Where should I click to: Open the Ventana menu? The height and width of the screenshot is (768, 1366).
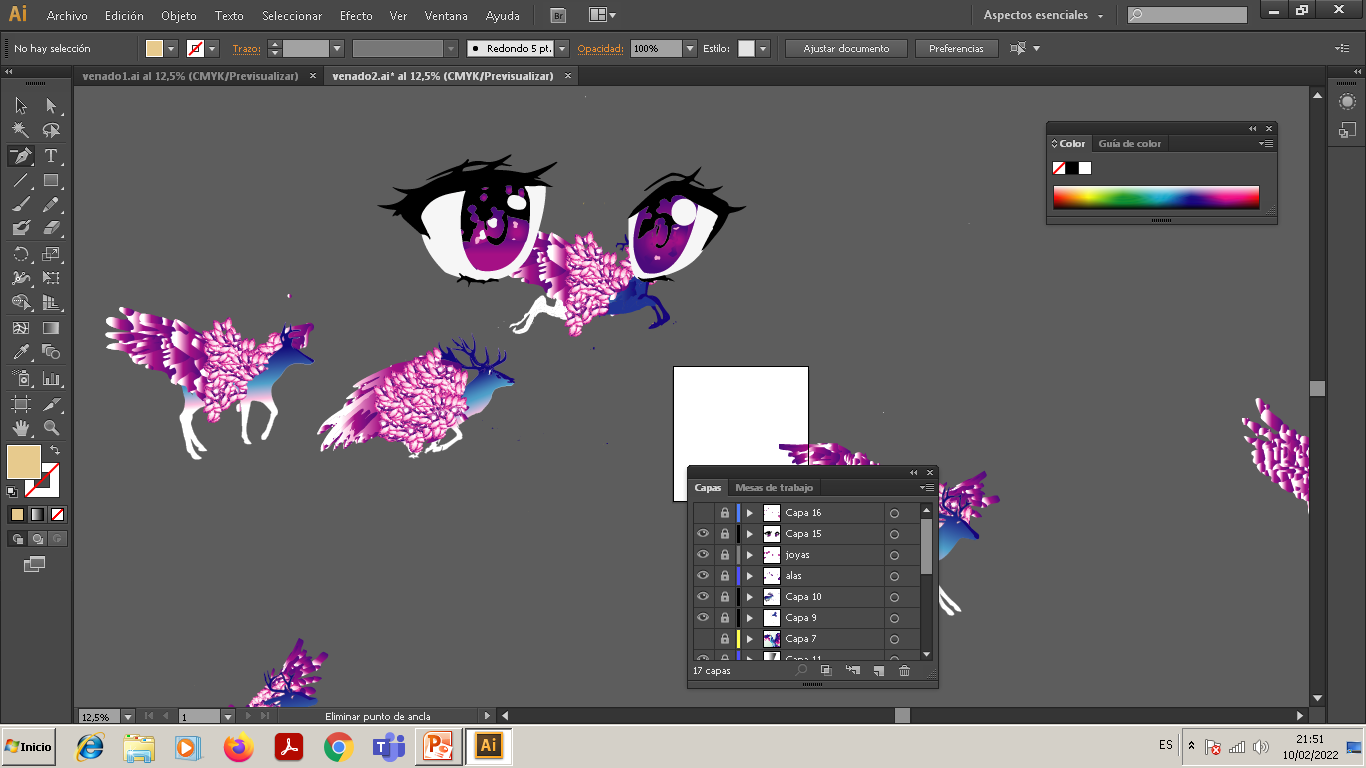(x=446, y=16)
